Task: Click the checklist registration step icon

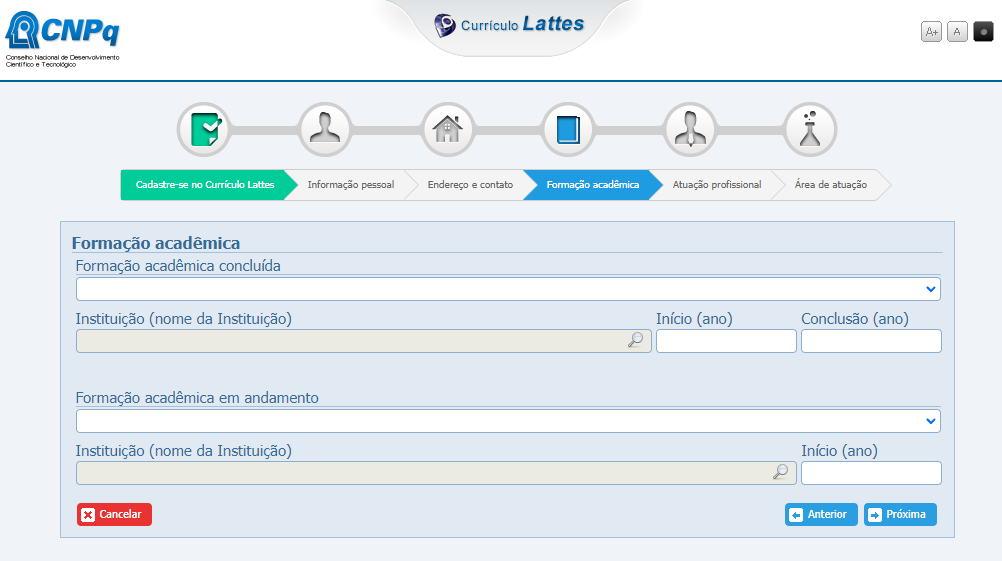Action: coord(204,130)
